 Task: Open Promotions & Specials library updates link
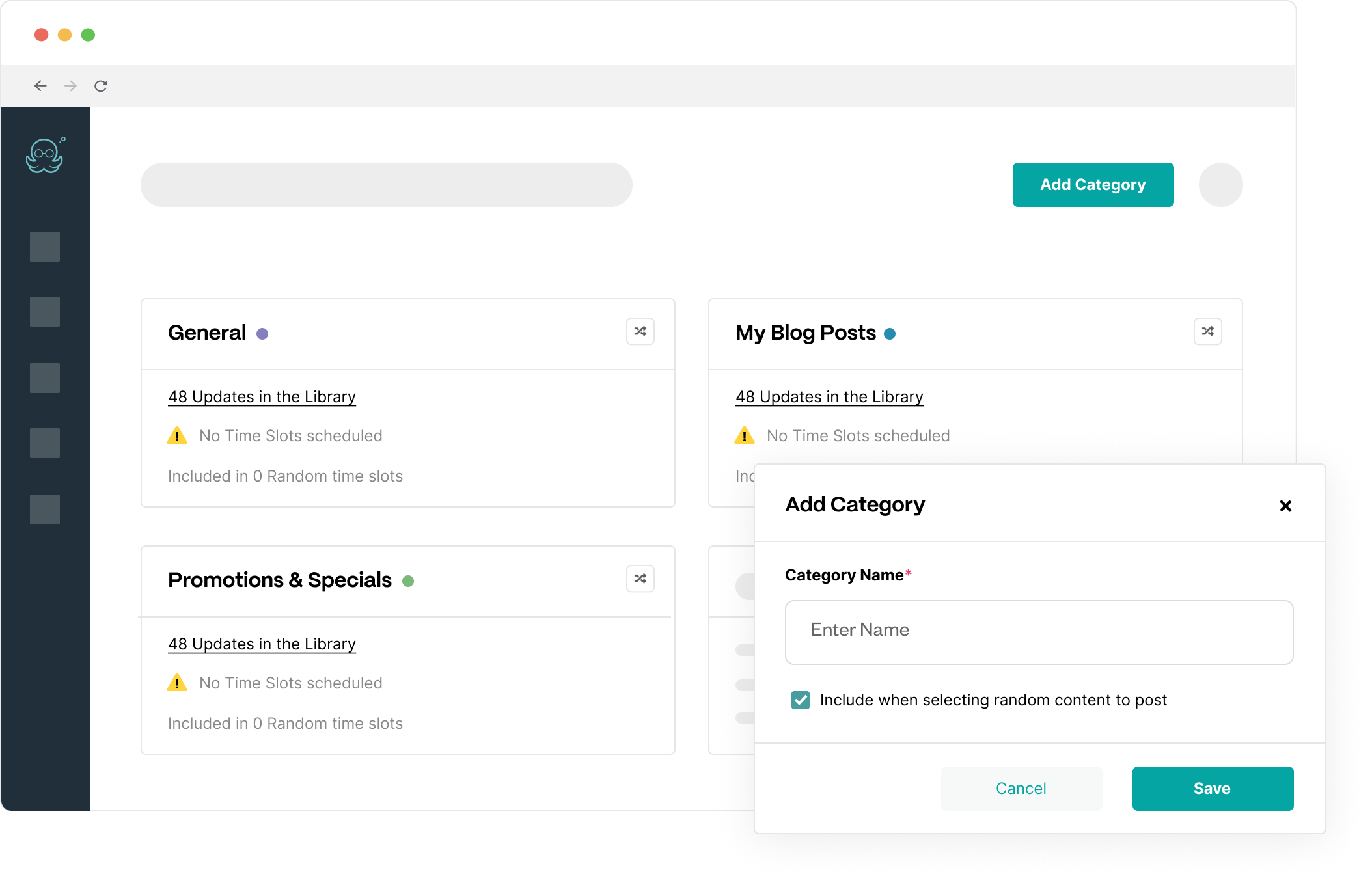[x=262, y=644]
